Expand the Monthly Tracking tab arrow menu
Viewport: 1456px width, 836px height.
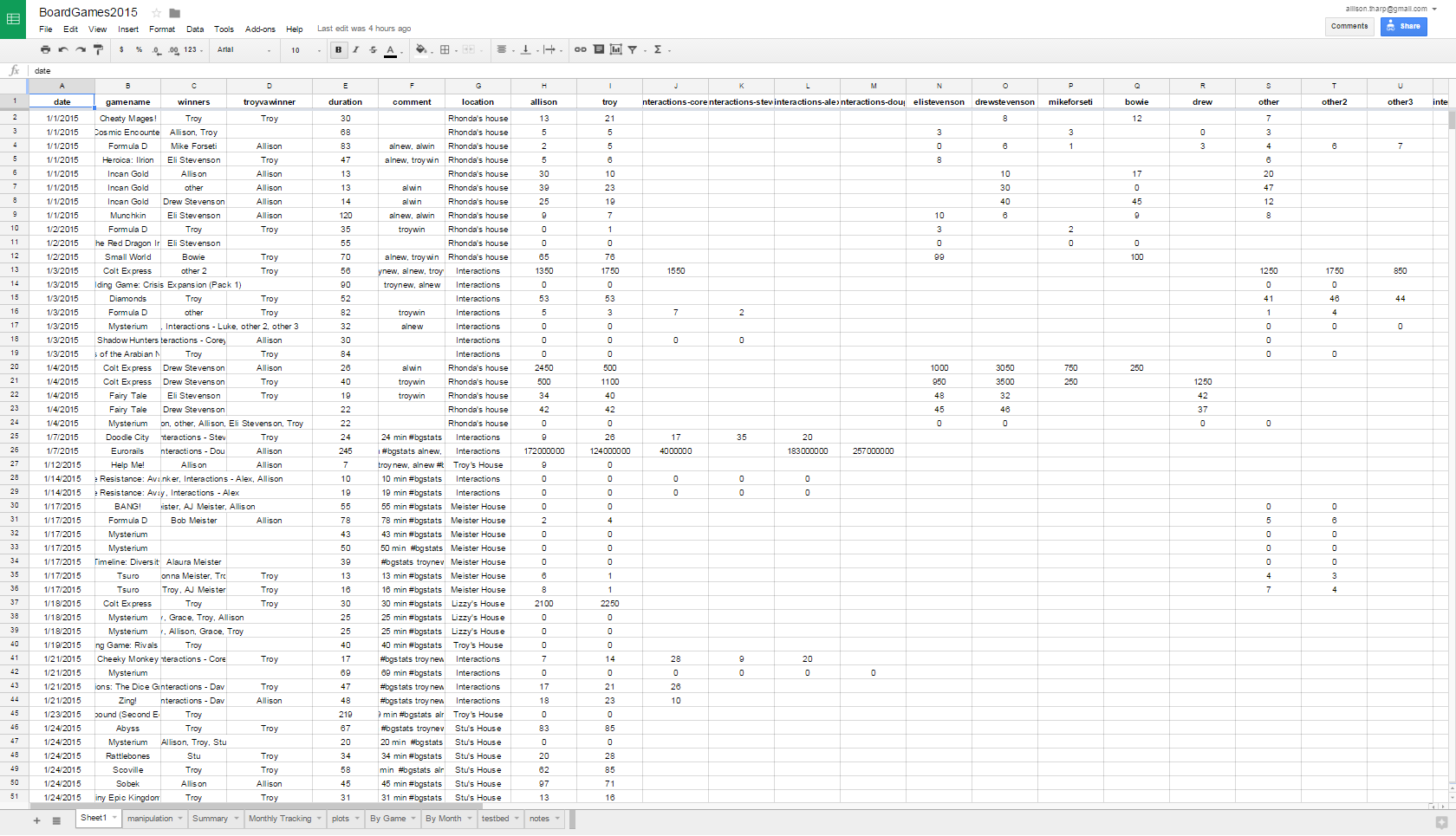(x=319, y=819)
